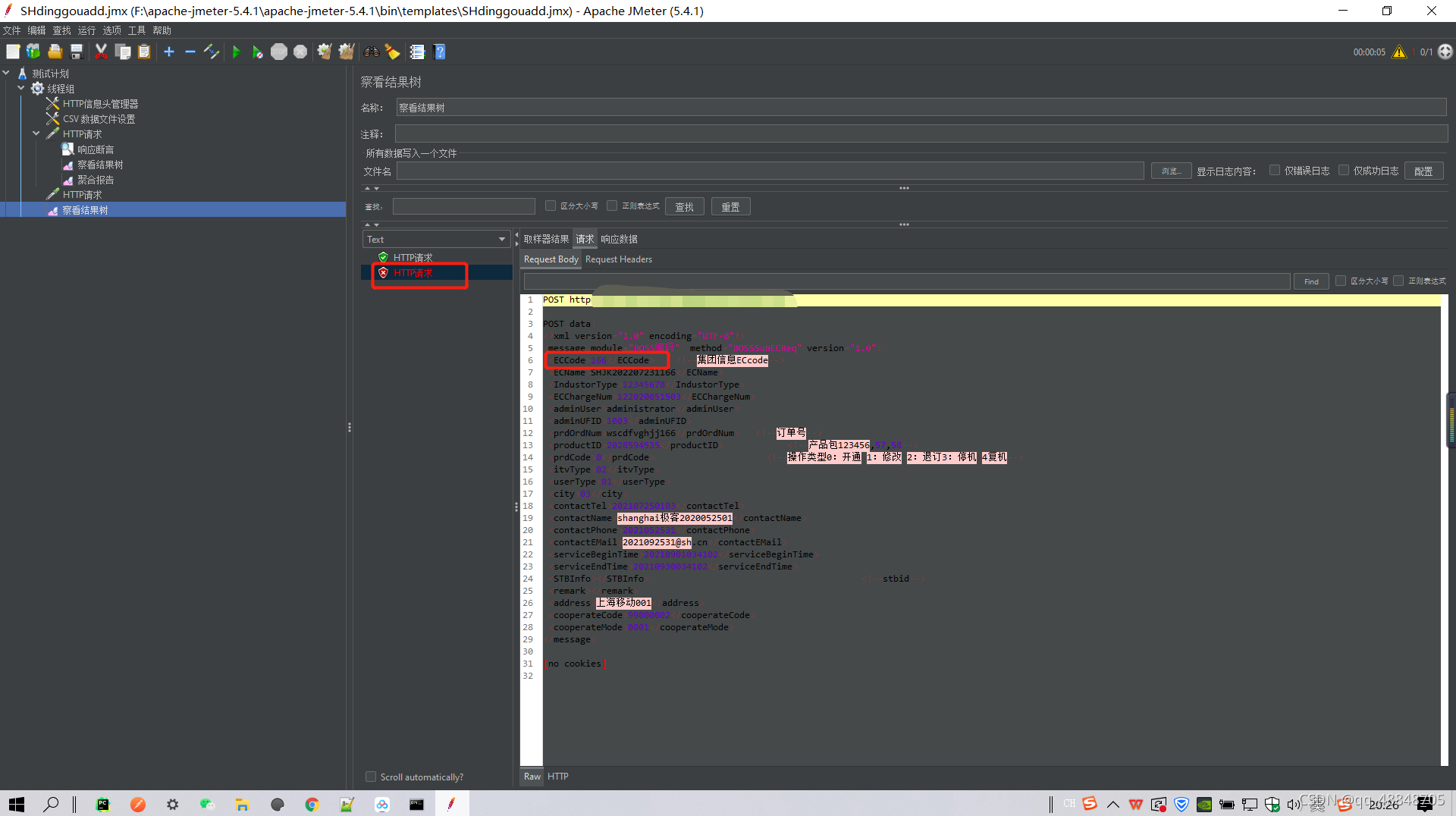Select the successful HTTP请求 result
Viewport: 1456px width, 816px height.
413,258
